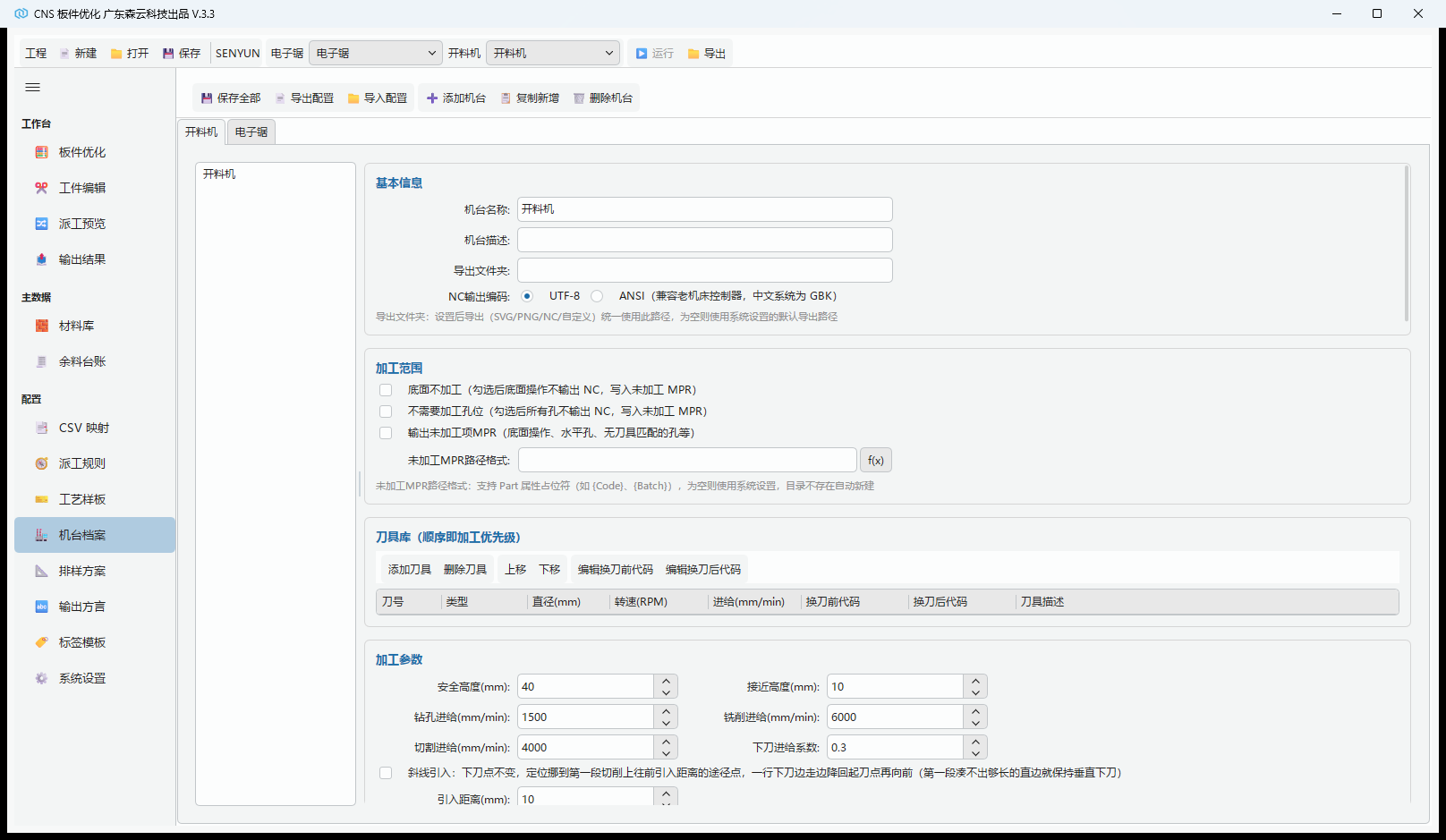The width and height of the screenshot is (1446, 840).
Task: Click the 添加机台 button
Action: coord(455,98)
